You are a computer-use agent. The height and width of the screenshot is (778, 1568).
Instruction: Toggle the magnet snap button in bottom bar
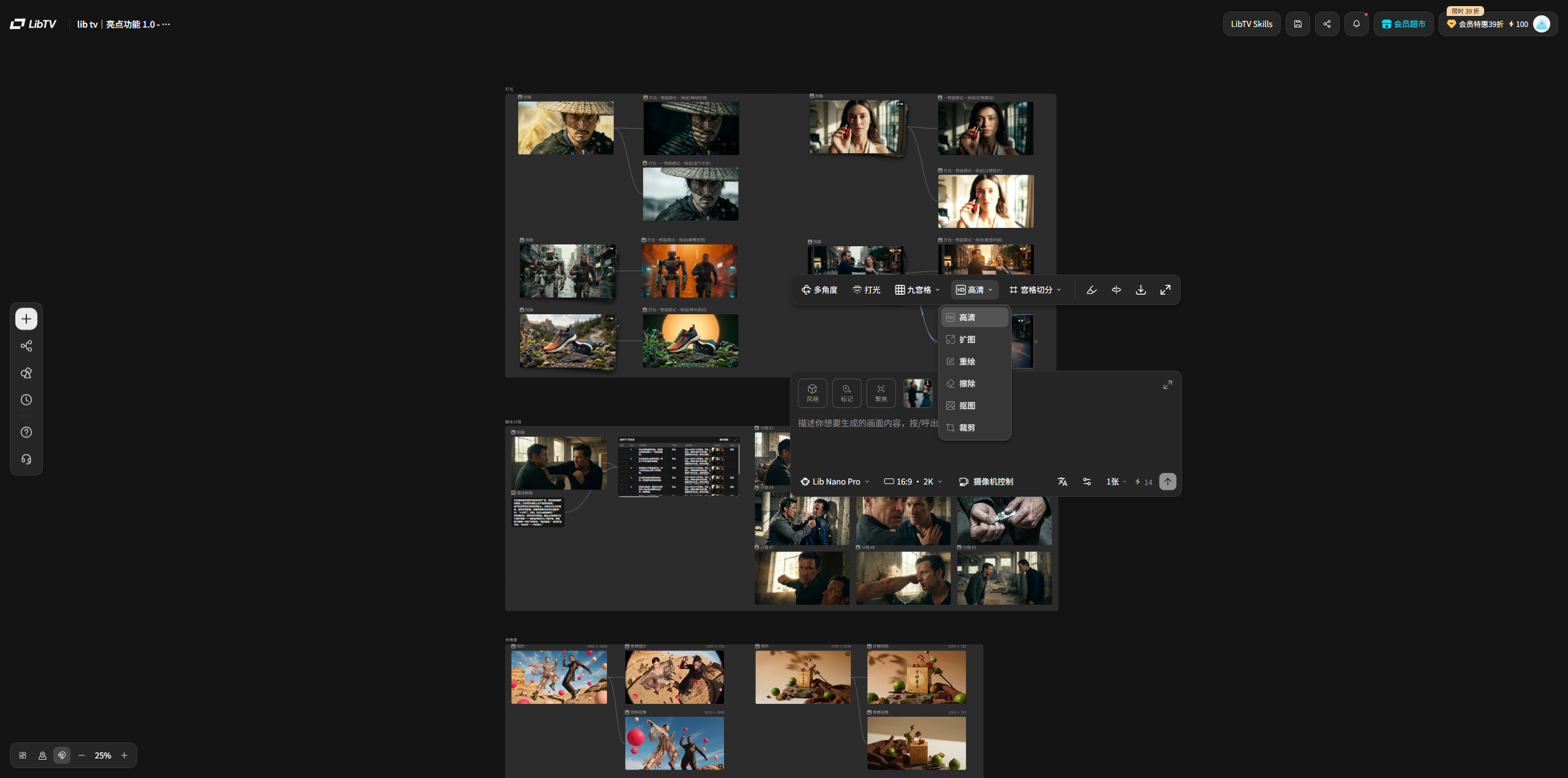[62, 755]
